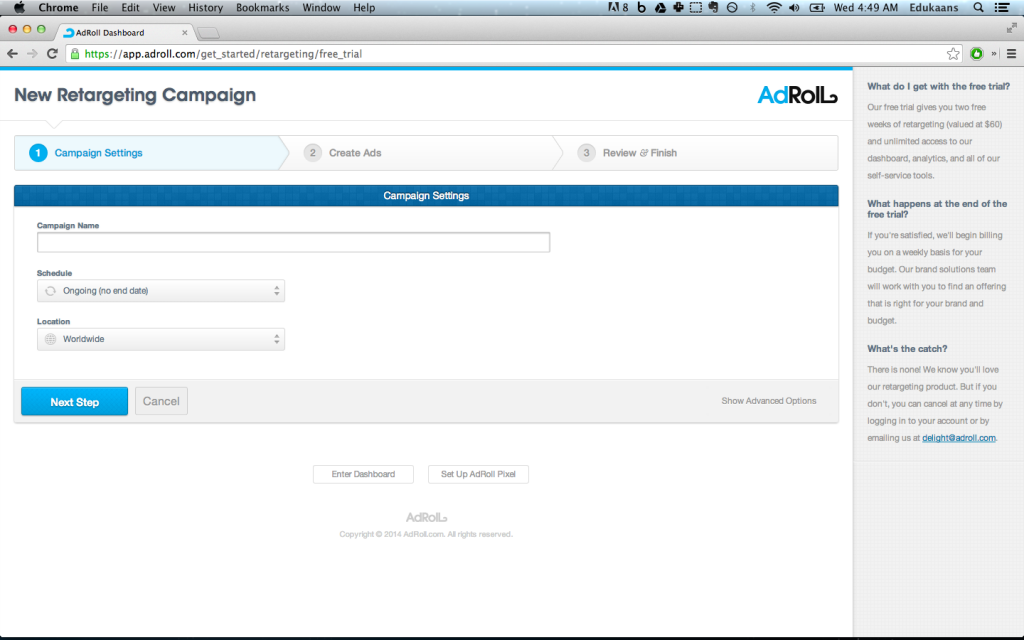
Task: Click the Google Drive menu bar icon
Action: point(660,8)
